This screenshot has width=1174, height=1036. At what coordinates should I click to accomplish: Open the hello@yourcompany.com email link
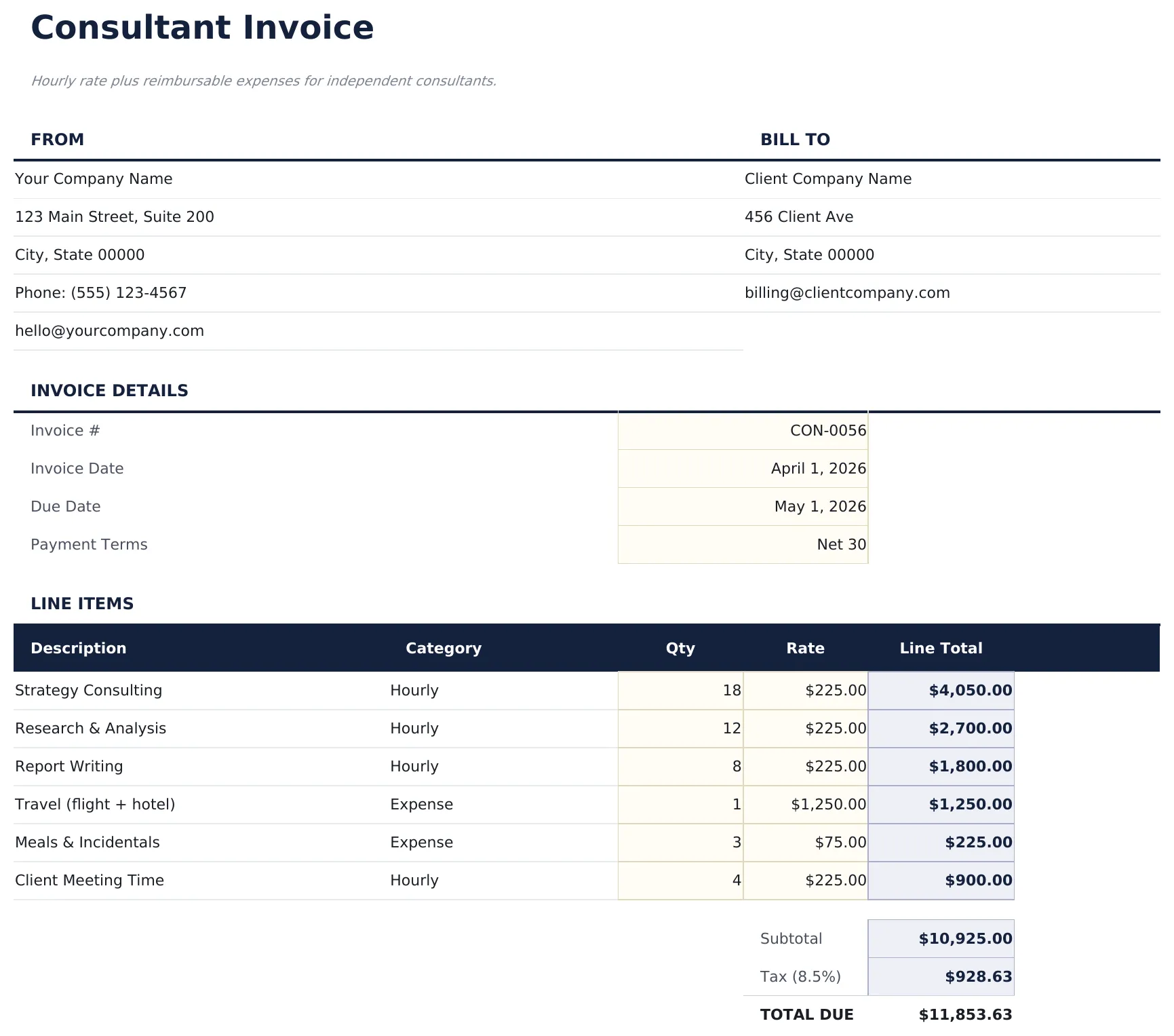coord(109,330)
